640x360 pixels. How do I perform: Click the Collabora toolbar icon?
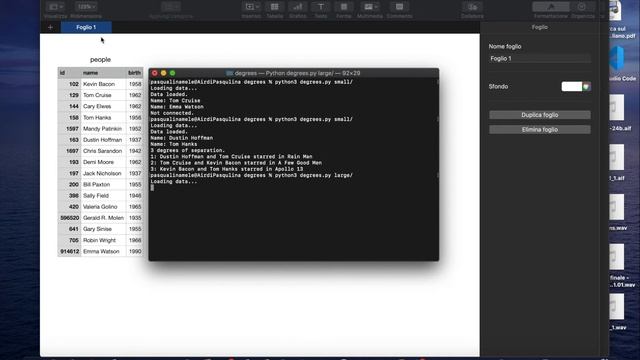tap(472, 7)
